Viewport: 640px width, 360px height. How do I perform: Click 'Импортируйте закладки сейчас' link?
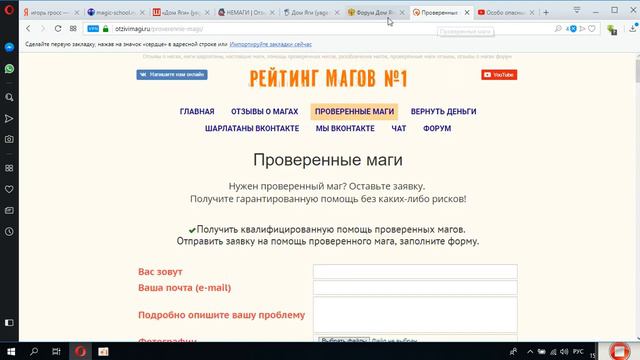coord(271,44)
